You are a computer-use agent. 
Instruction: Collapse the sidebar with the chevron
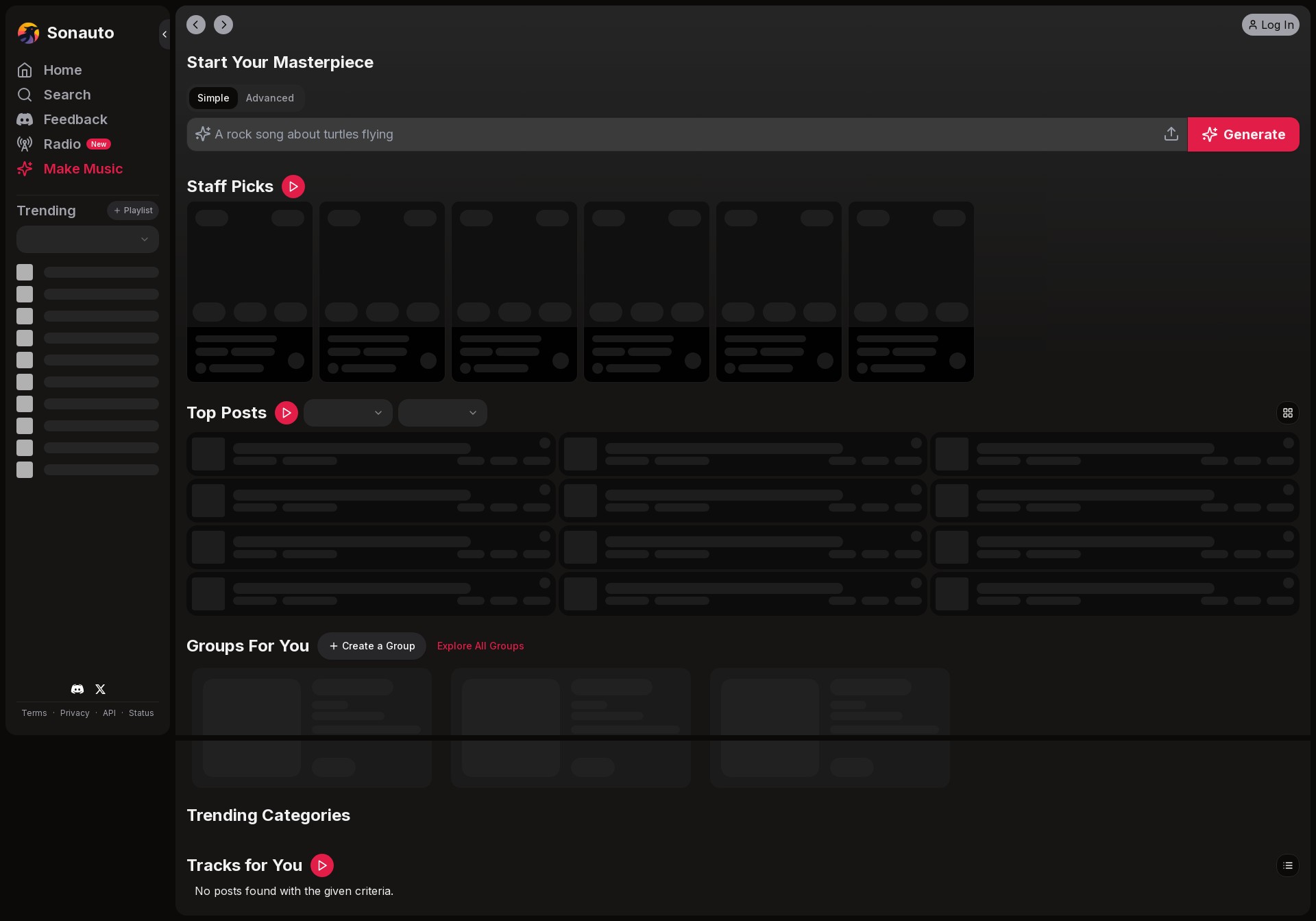point(164,34)
